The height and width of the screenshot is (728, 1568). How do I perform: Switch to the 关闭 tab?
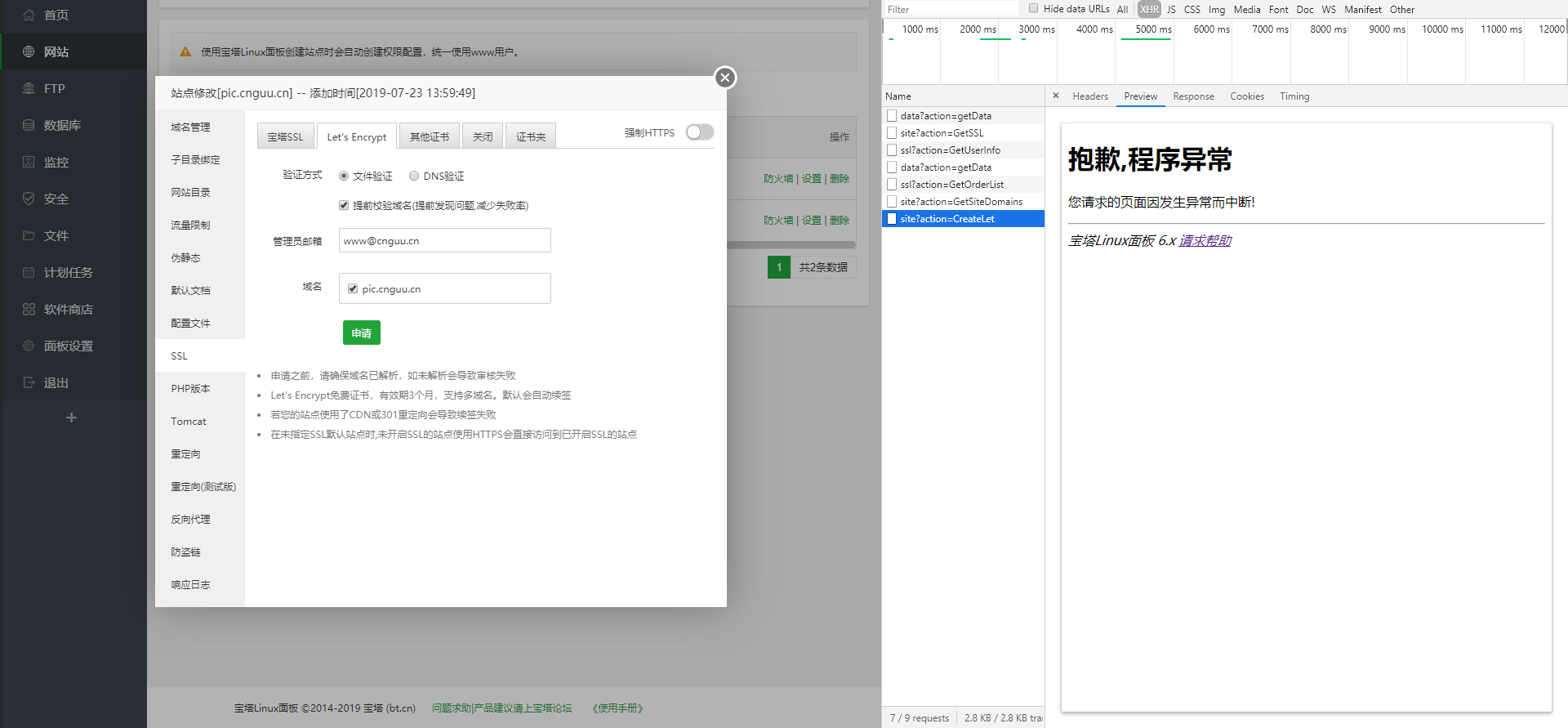pyautogui.click(x=483, y=136)
